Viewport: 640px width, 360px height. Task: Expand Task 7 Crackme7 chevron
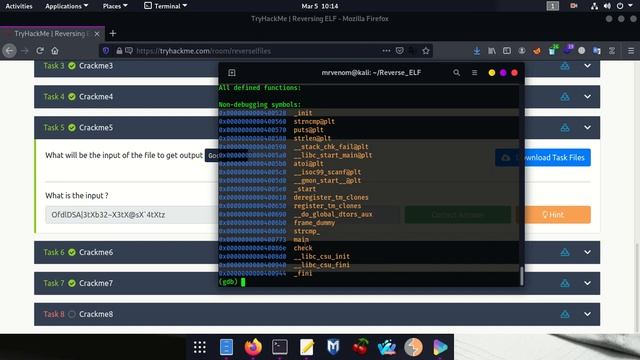(587, 283)
